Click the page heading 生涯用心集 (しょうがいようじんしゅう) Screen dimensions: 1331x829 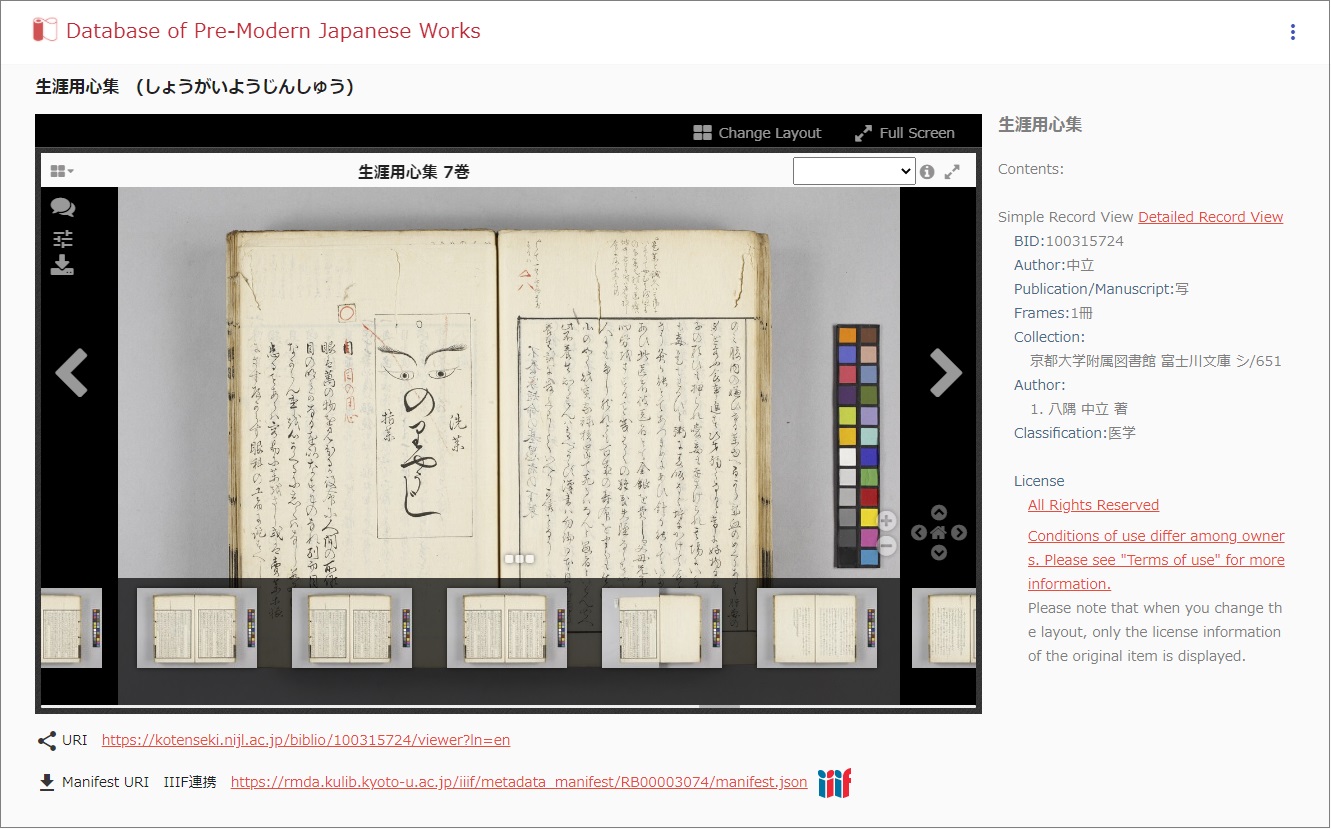pos(195,87)
